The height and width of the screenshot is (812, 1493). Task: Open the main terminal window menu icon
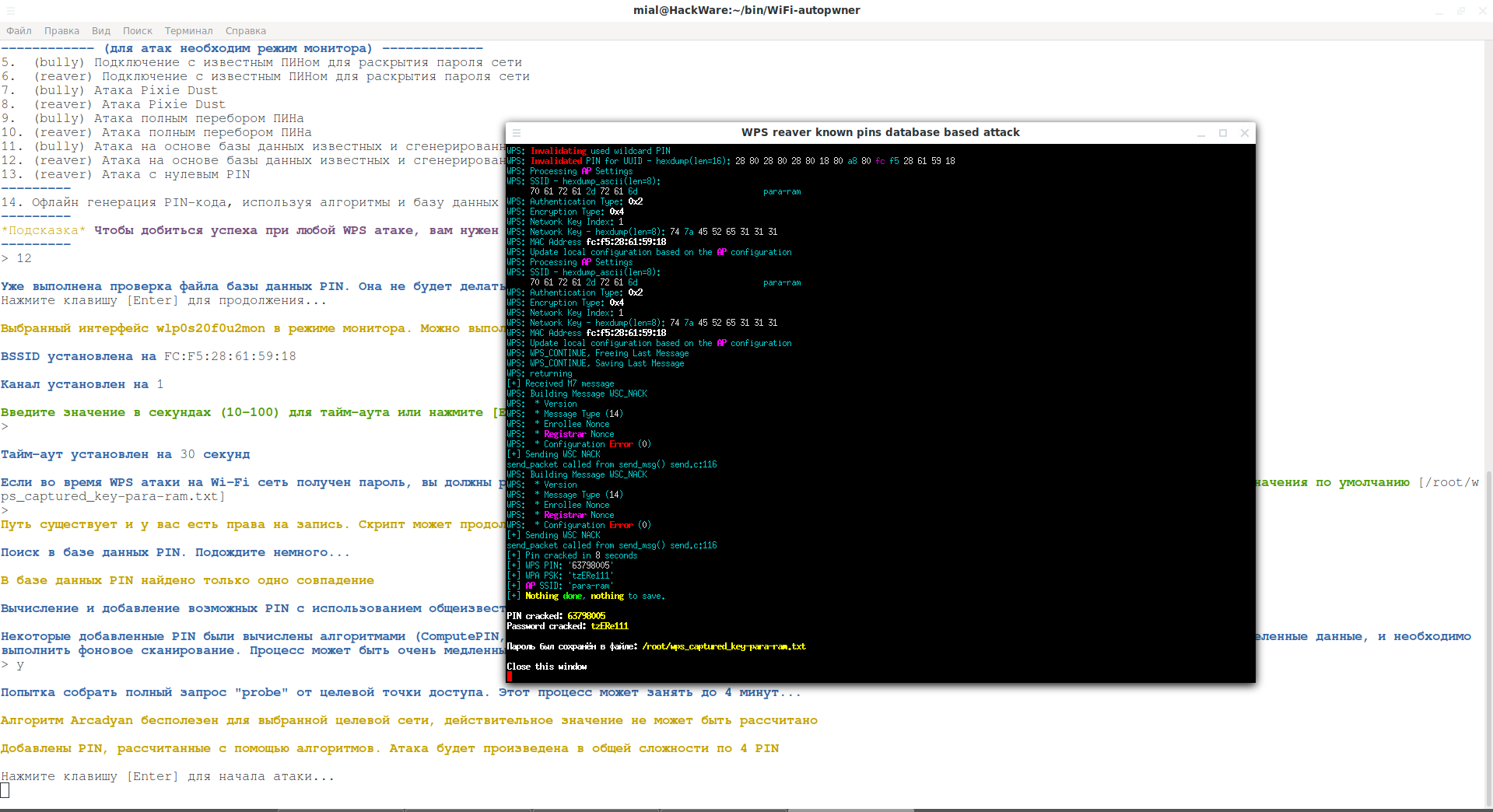coord(11,11)
